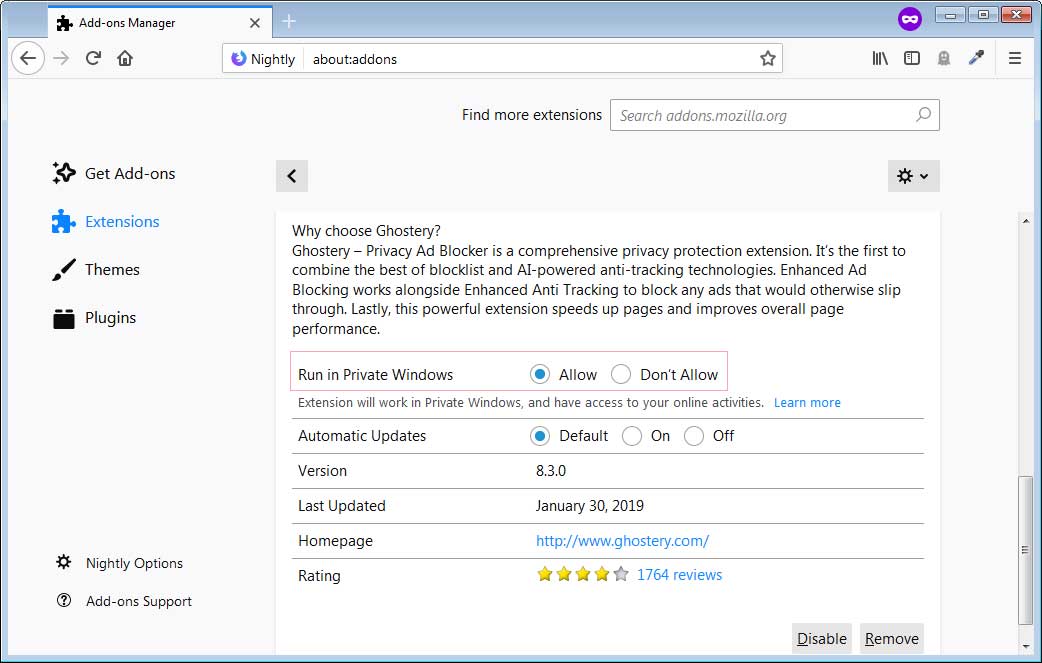Reload the current page

[93, 59]
